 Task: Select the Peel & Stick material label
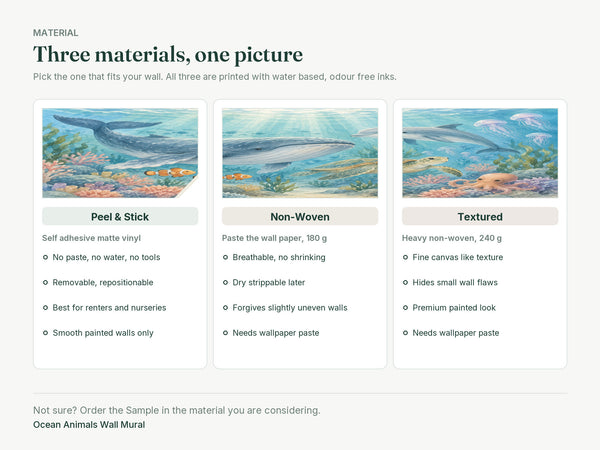tap(120, 217)
